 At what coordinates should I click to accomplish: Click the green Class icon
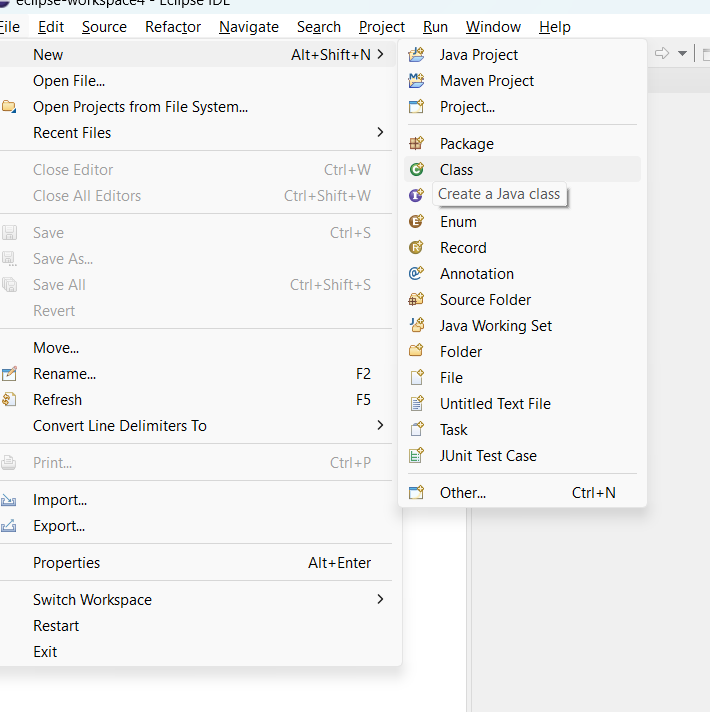point(416,169)
